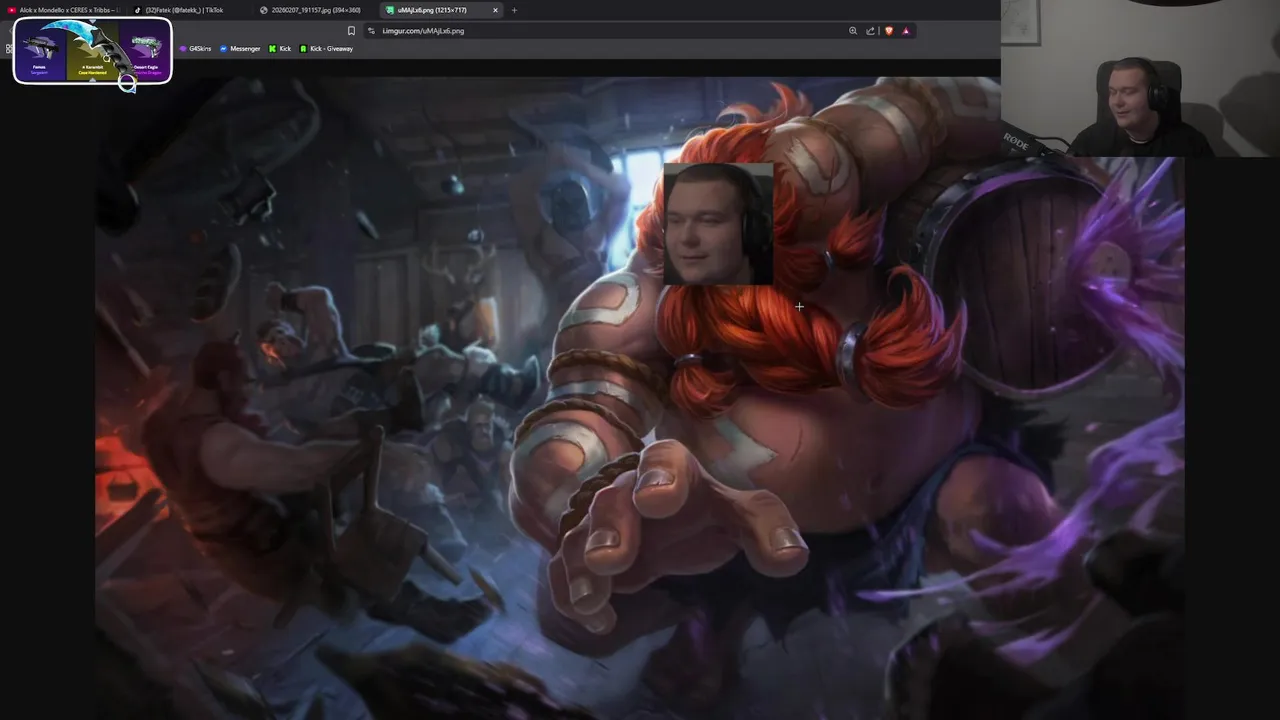
Task: Open site settings icon beside the URL
Action: [x=372, y=31]
